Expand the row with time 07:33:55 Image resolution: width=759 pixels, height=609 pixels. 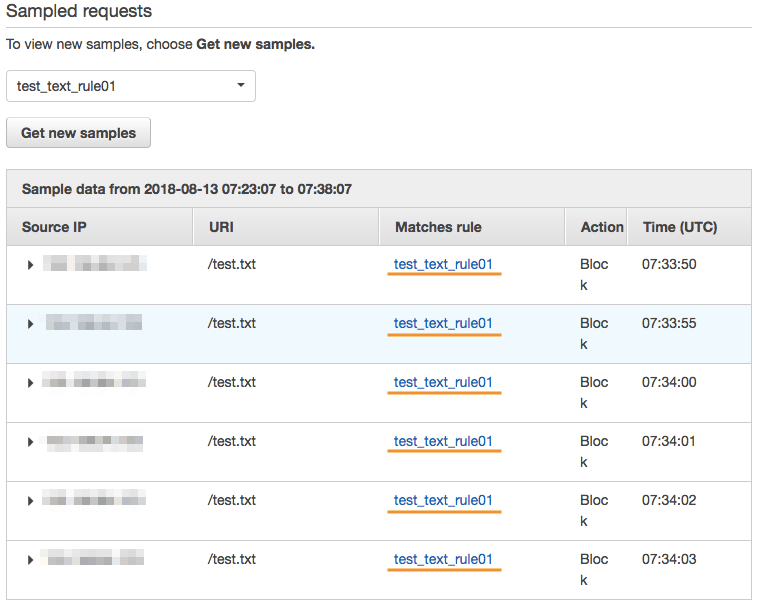click(31, 324)
